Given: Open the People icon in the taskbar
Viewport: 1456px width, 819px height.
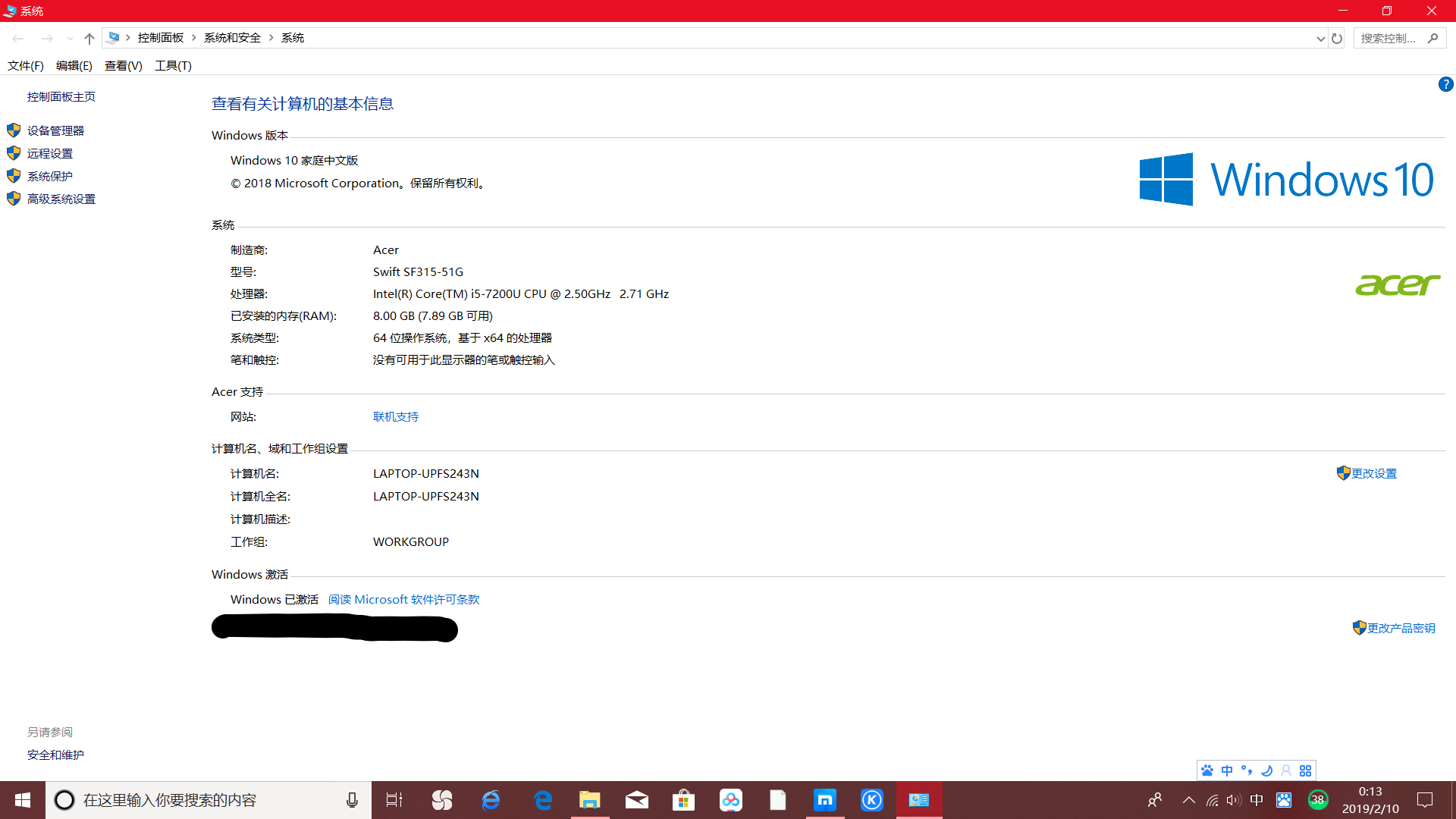Looking at the screenshot, I should 1155,800.
